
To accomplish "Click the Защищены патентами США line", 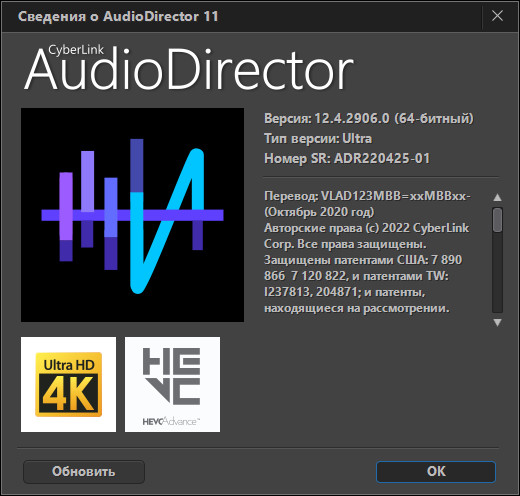I will point(363,260).
